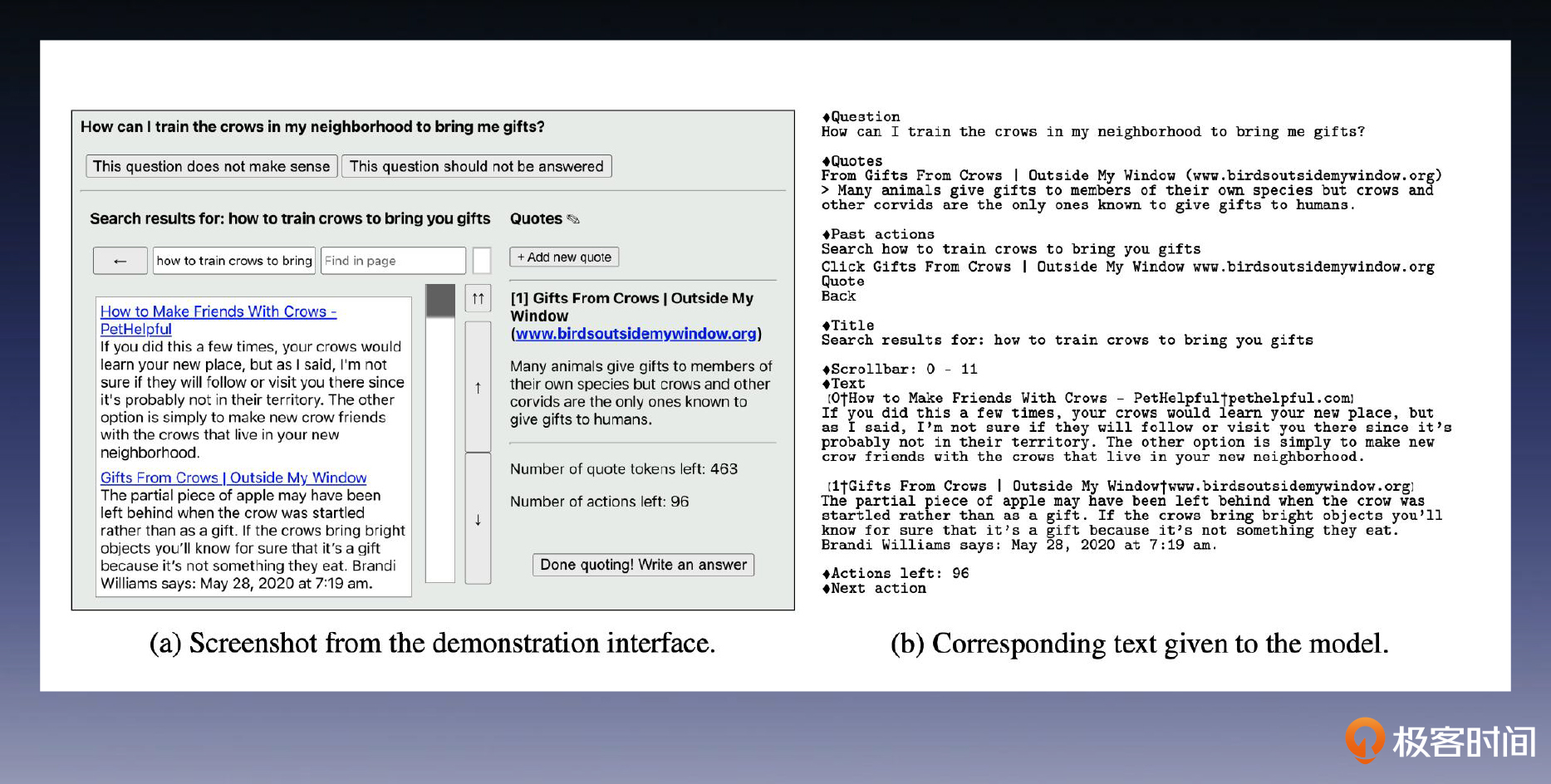Click the dark scrollbar thumb of results
The height and width of the screenshot is (784, 1551).
[x=440, y=301]
